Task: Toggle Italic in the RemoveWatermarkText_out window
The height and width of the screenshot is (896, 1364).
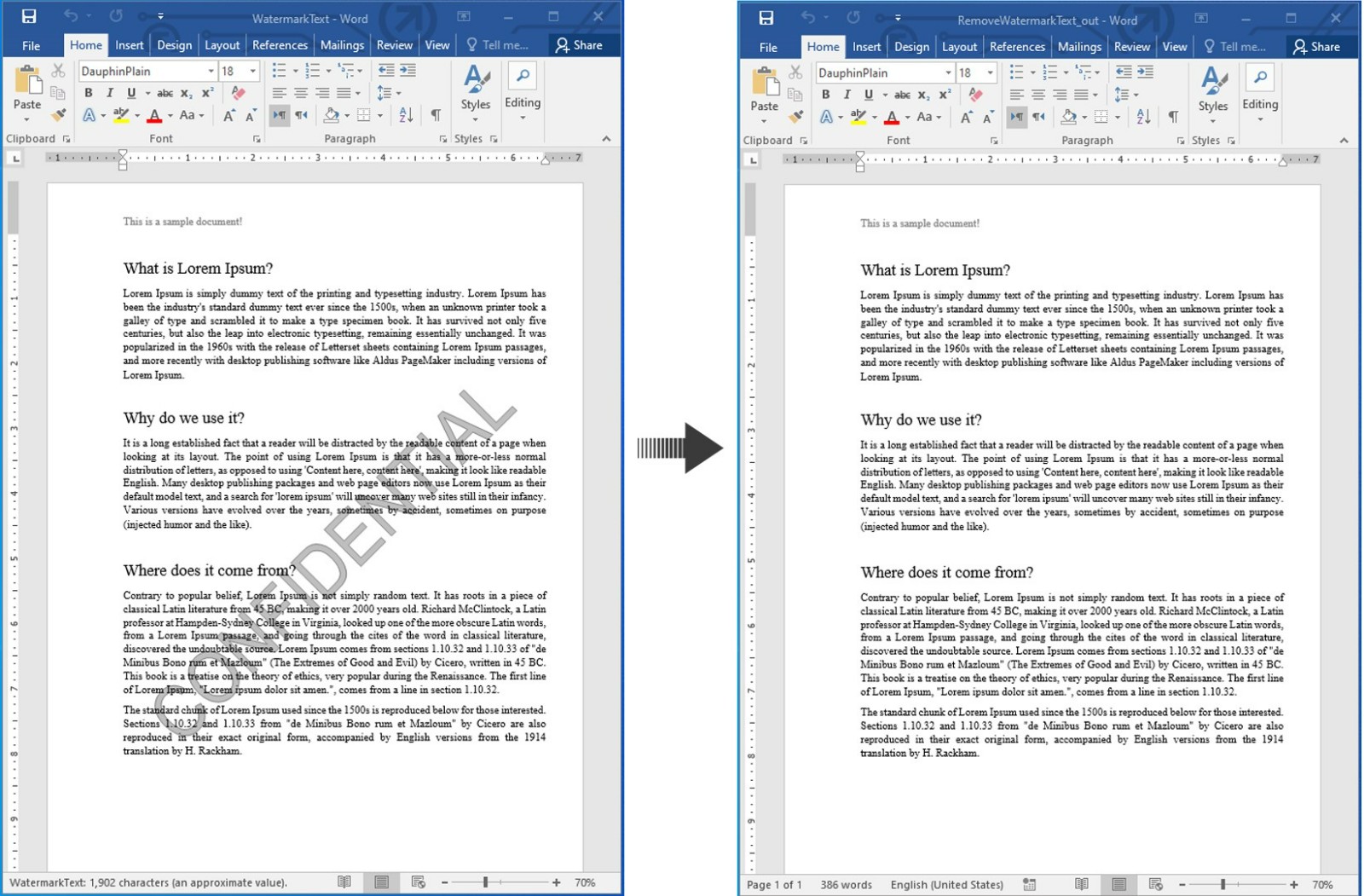Action: [847, 95]
